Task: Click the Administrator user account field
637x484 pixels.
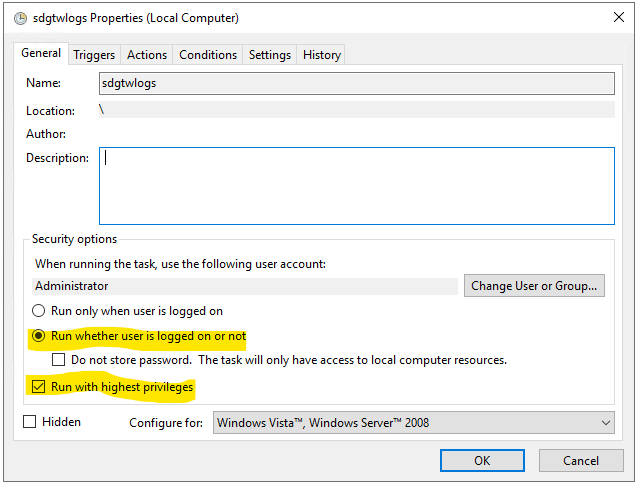Action: point(244,286)
